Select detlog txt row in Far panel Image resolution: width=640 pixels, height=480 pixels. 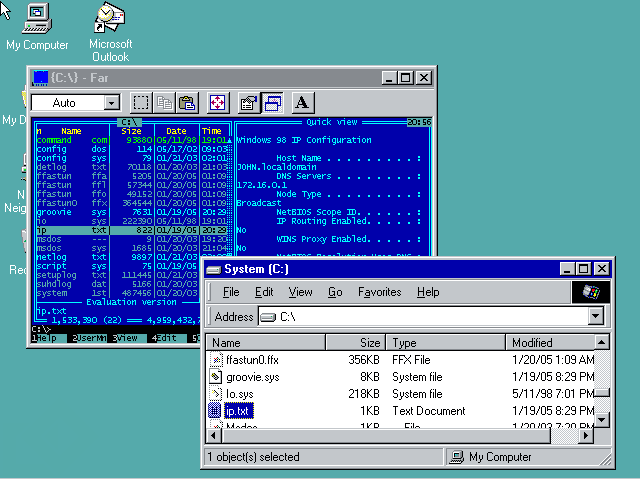coord(133,167)
